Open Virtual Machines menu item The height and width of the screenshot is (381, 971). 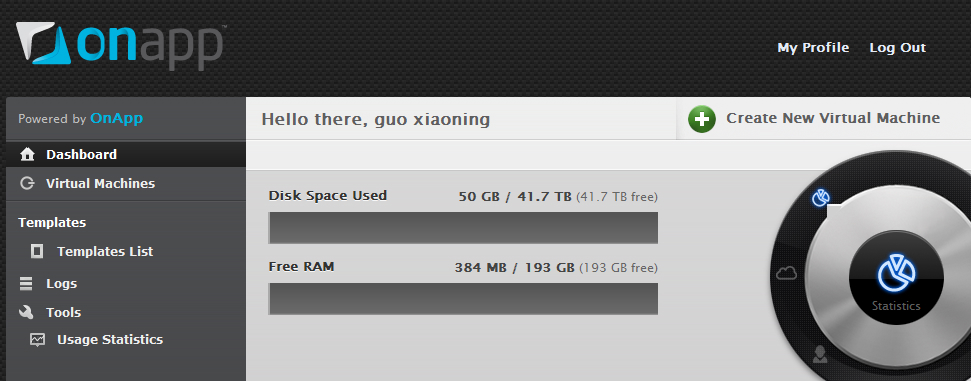126,183
